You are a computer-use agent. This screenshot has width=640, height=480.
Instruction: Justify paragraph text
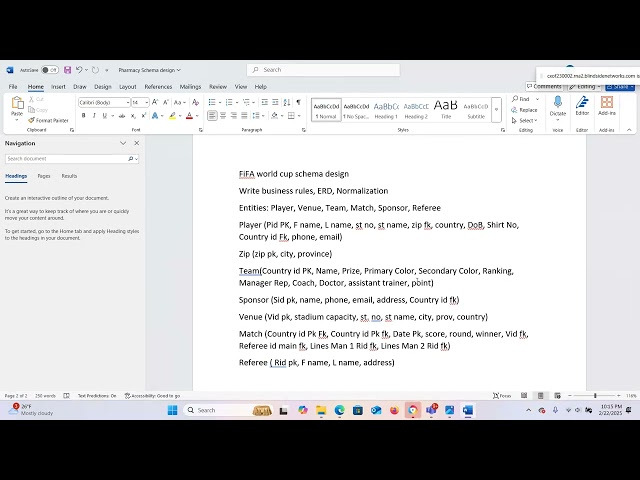(244, 116)
